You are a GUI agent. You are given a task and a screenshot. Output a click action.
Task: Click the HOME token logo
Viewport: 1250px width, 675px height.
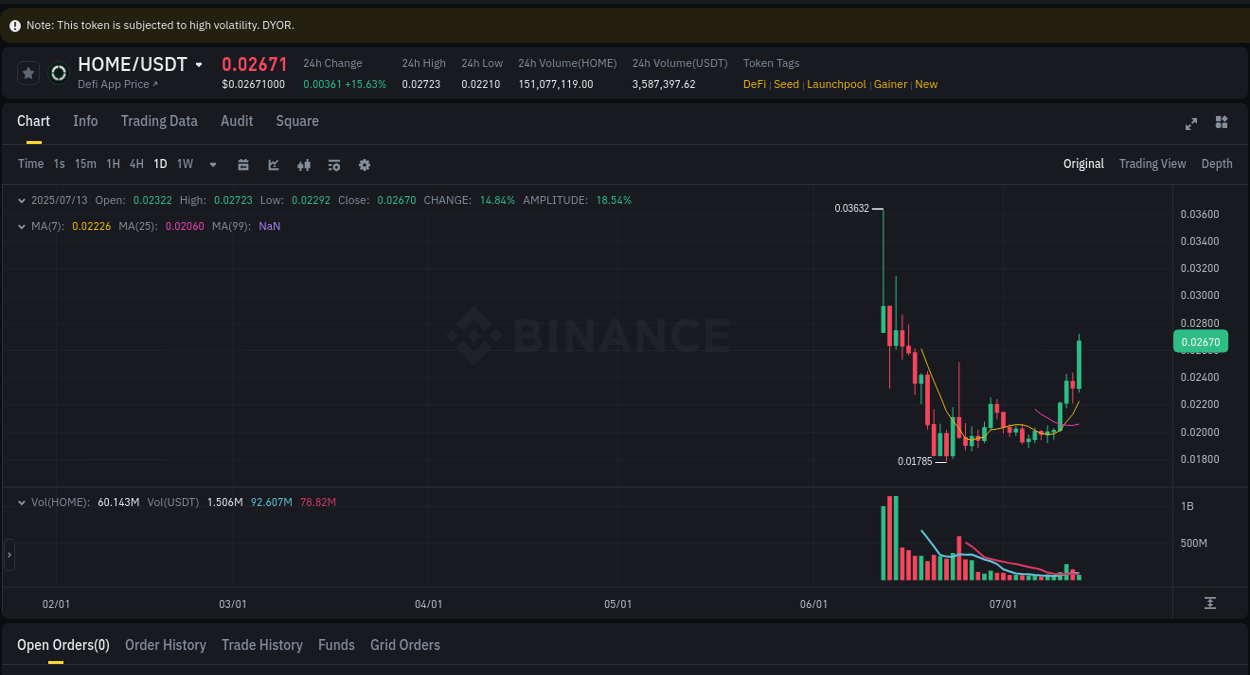(58, 73)
